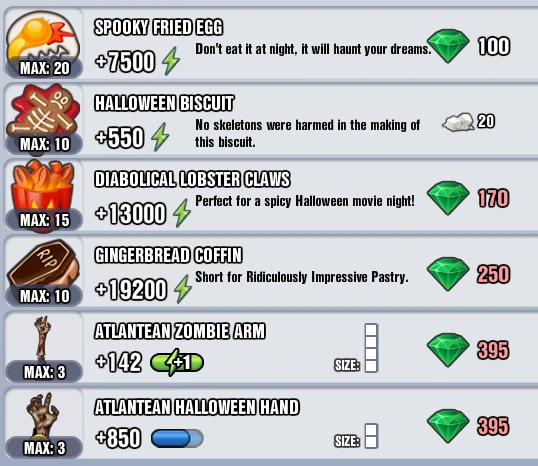Click the blue capacity bar next to +850
Viewport: 538px width, 466px height.
177,438
